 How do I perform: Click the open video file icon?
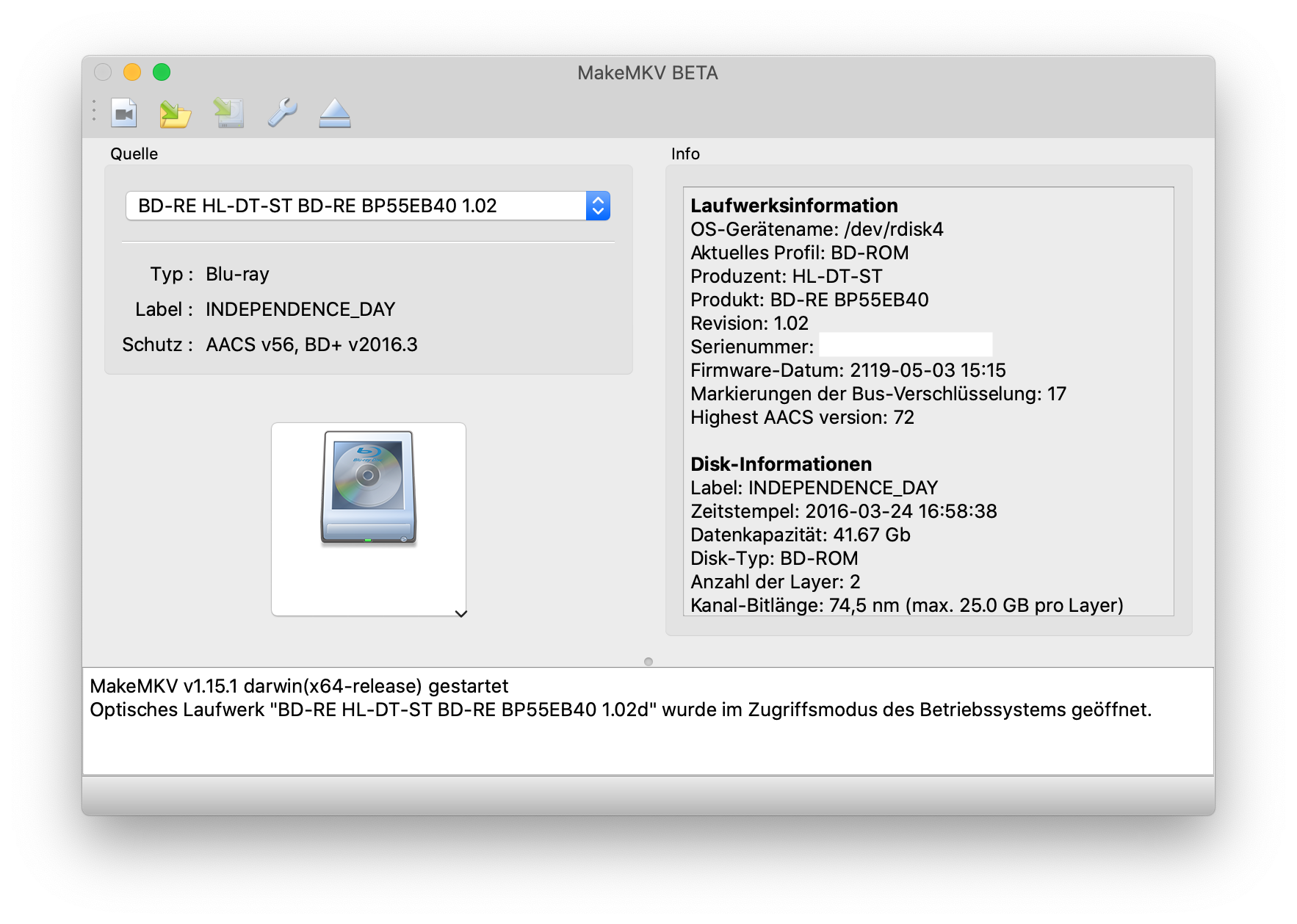pyautogui.click(x=124, y=113)
